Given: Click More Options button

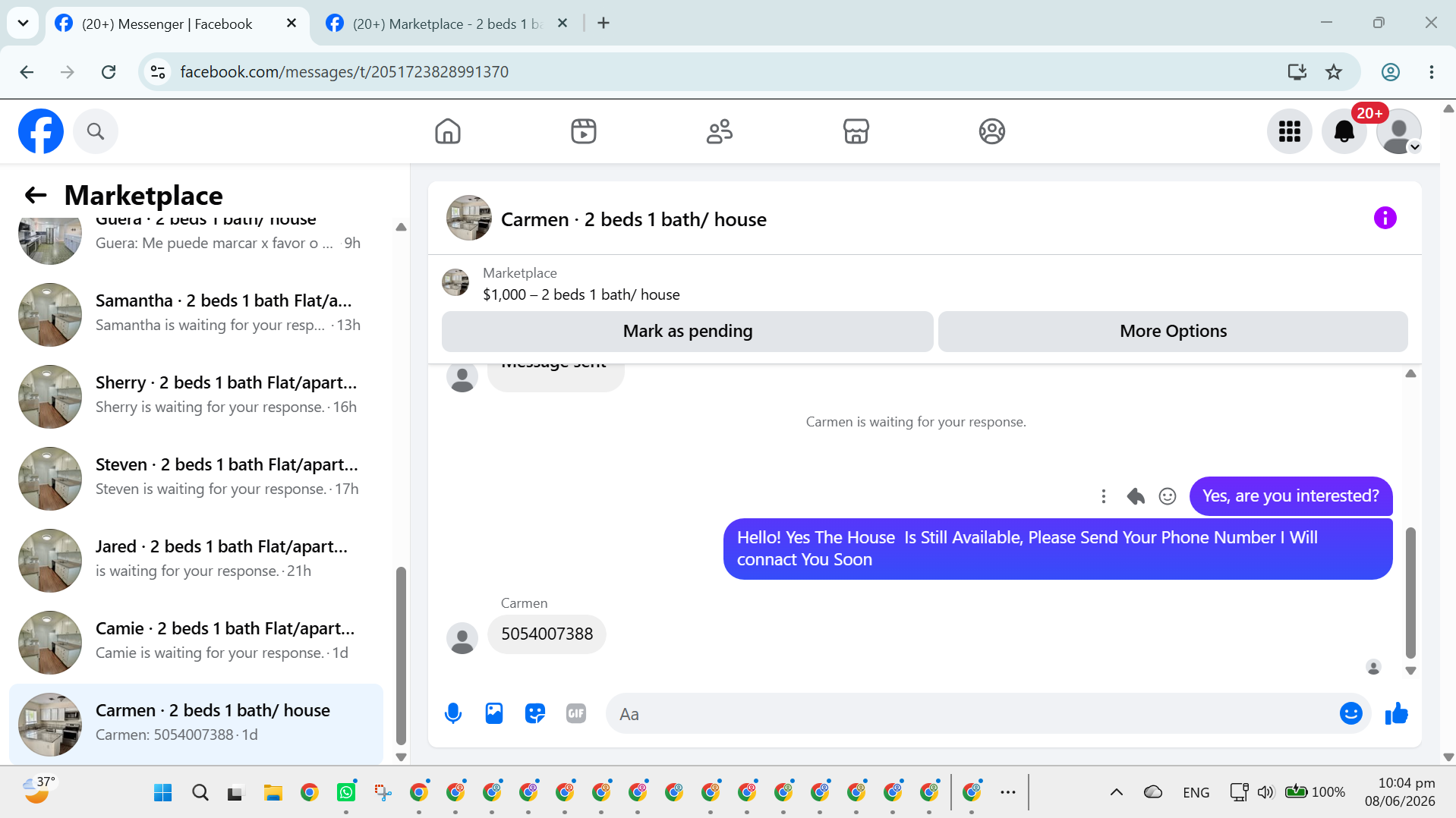Looking at the screenshot, I should click(1173, 332).
